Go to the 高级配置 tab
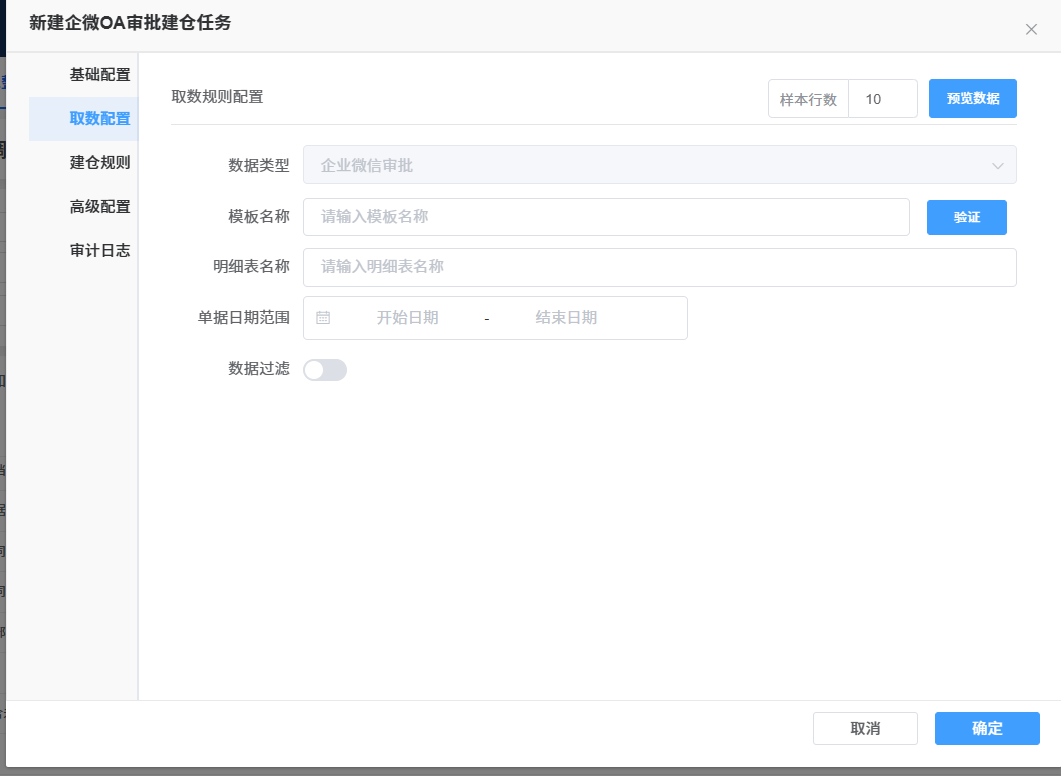Viewport: 1061px width, 776px height. click(99, 206)
